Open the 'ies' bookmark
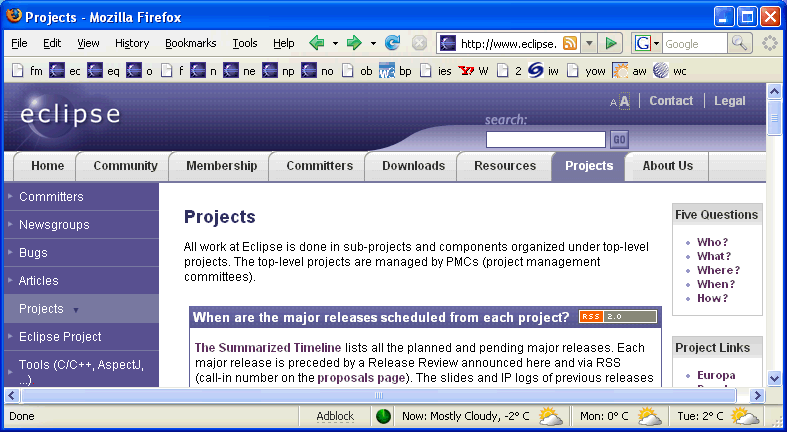This screenshot has height=432, width=787. pos(436,71)
